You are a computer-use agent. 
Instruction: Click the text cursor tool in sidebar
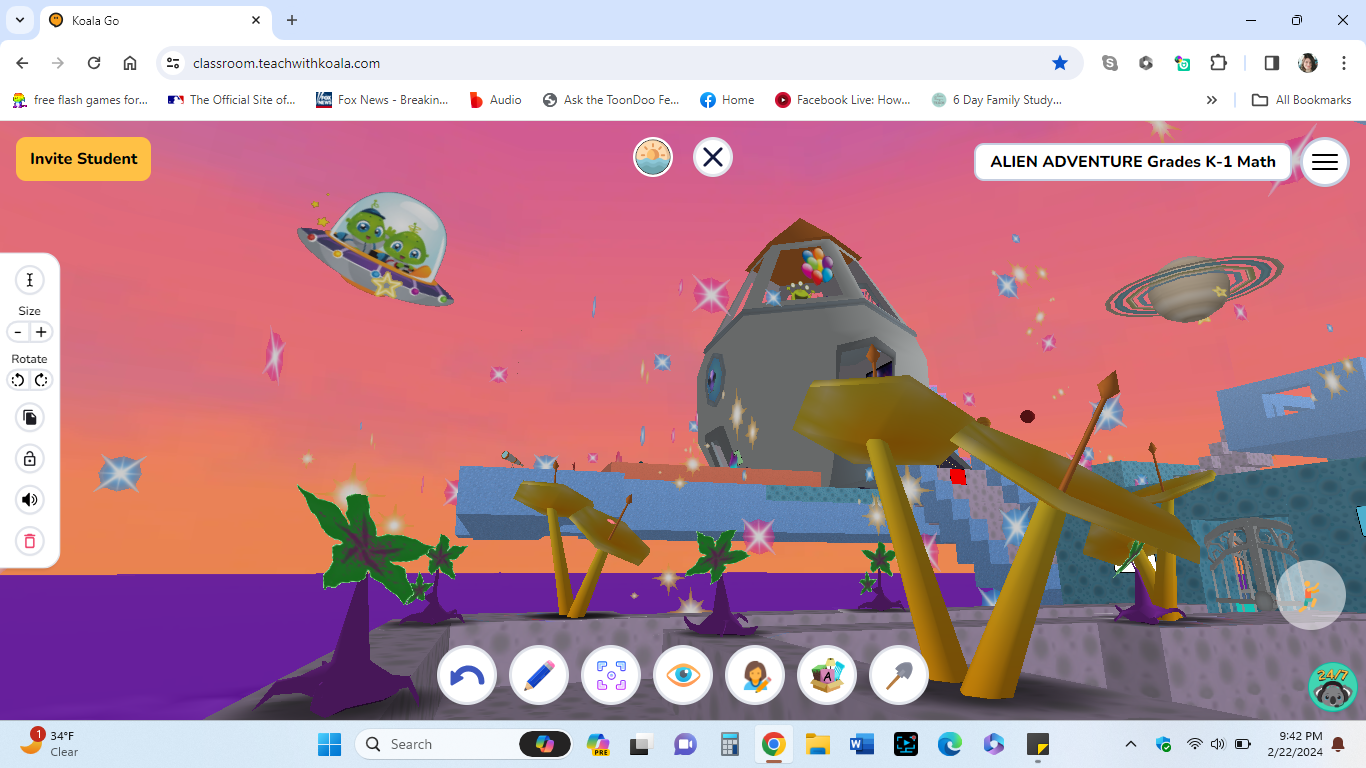tap(29, 280)
